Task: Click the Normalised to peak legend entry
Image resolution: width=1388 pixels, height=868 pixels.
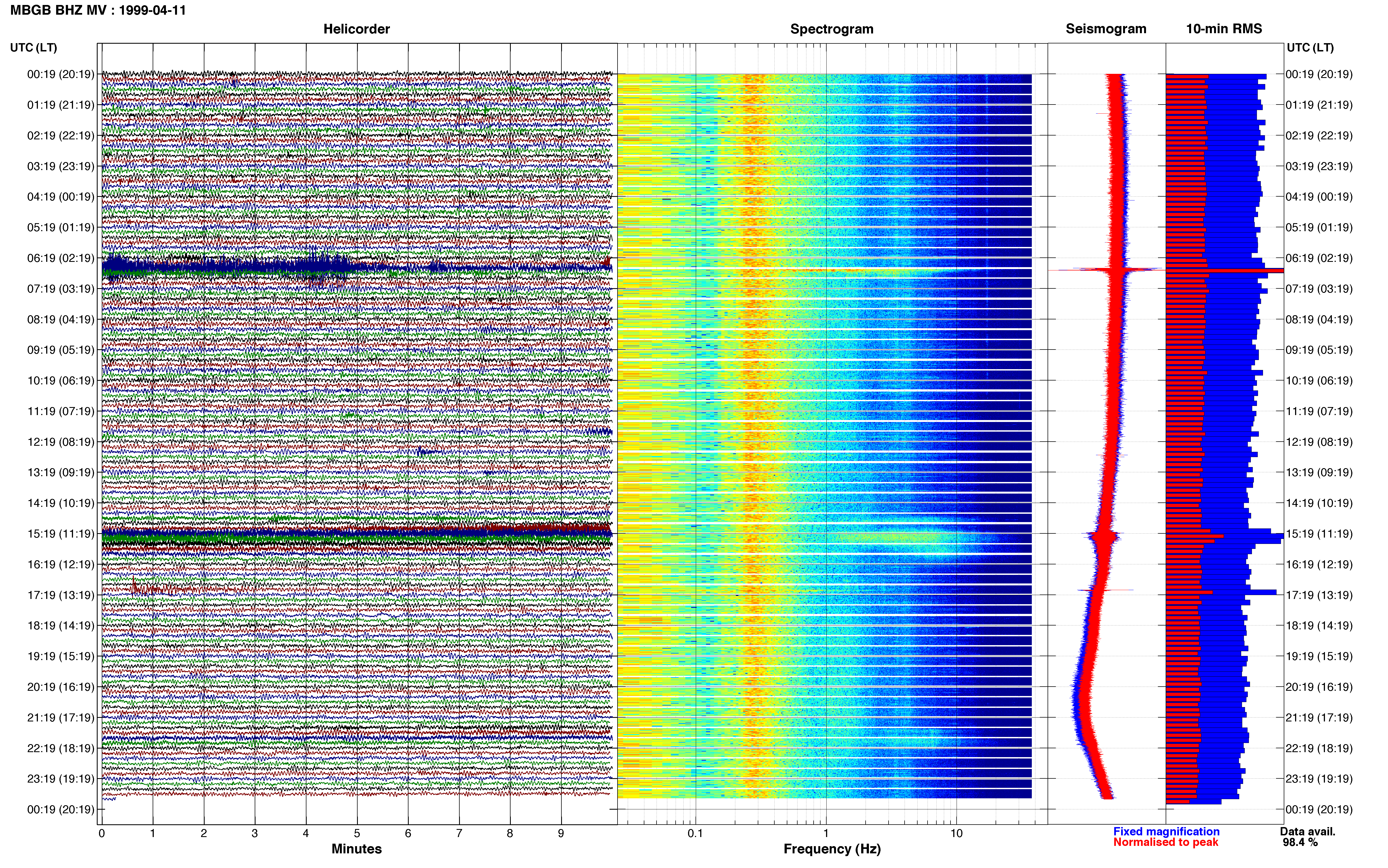Action: 1165,842
